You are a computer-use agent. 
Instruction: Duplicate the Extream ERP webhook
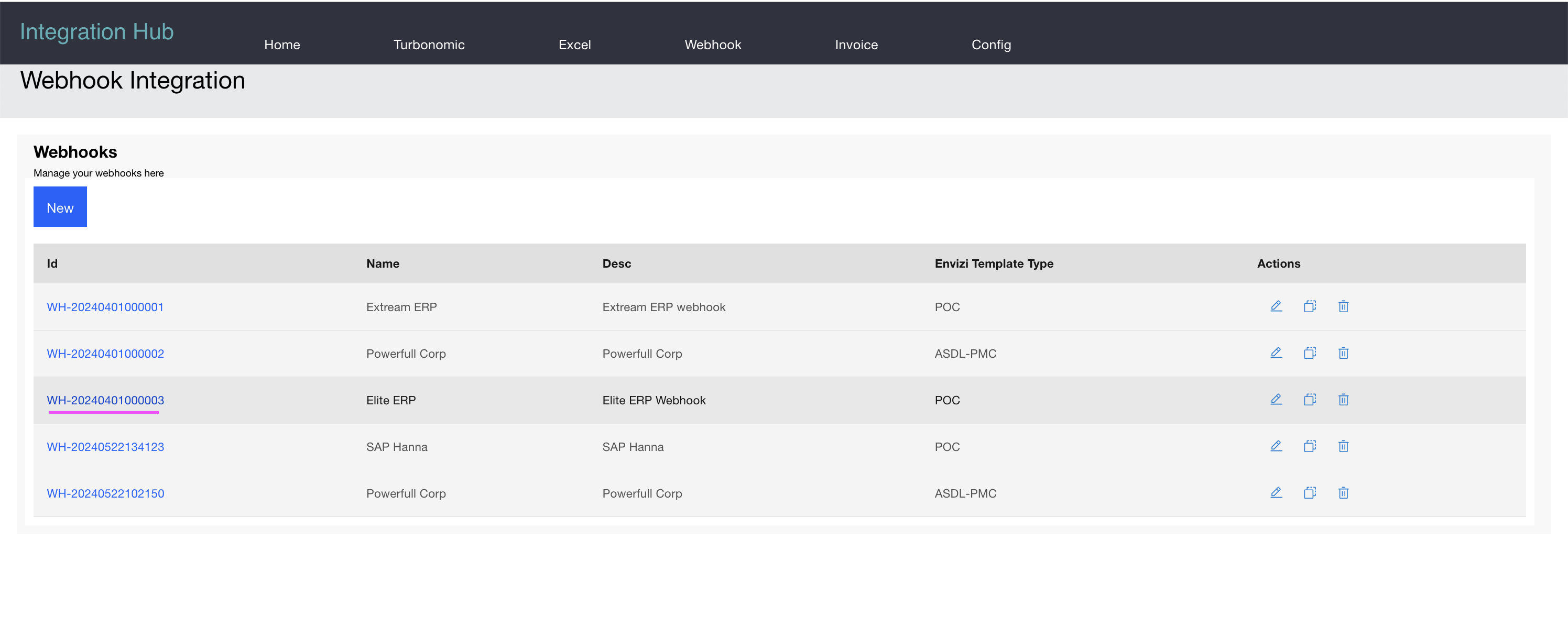click(x=1310, y=307)
